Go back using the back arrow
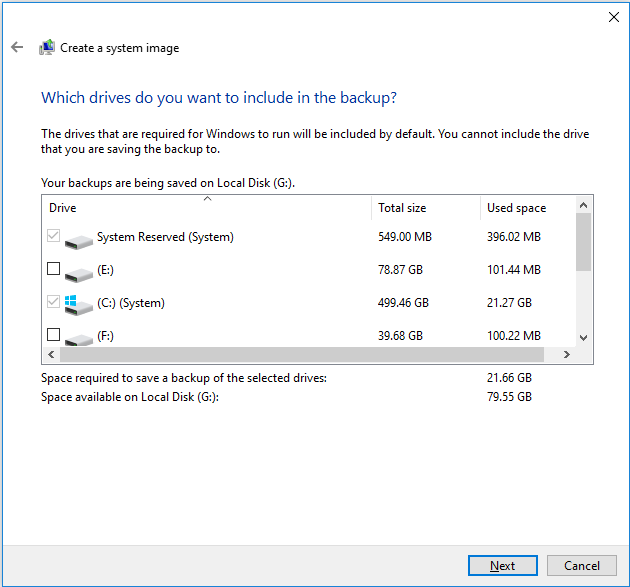This screenshot has width=630, height=587. (x=17, y=47)
